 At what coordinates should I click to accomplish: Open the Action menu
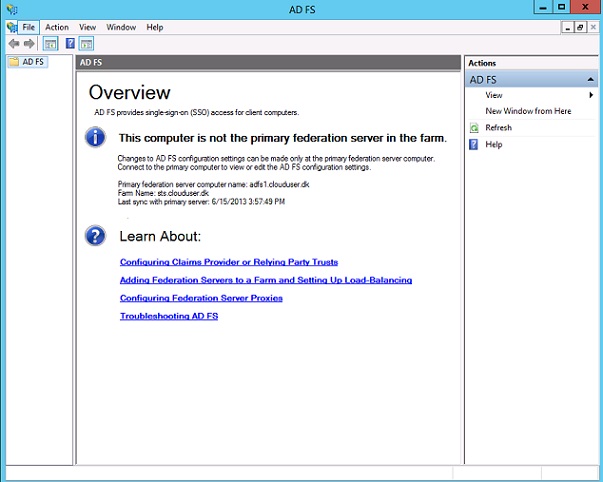57,27
